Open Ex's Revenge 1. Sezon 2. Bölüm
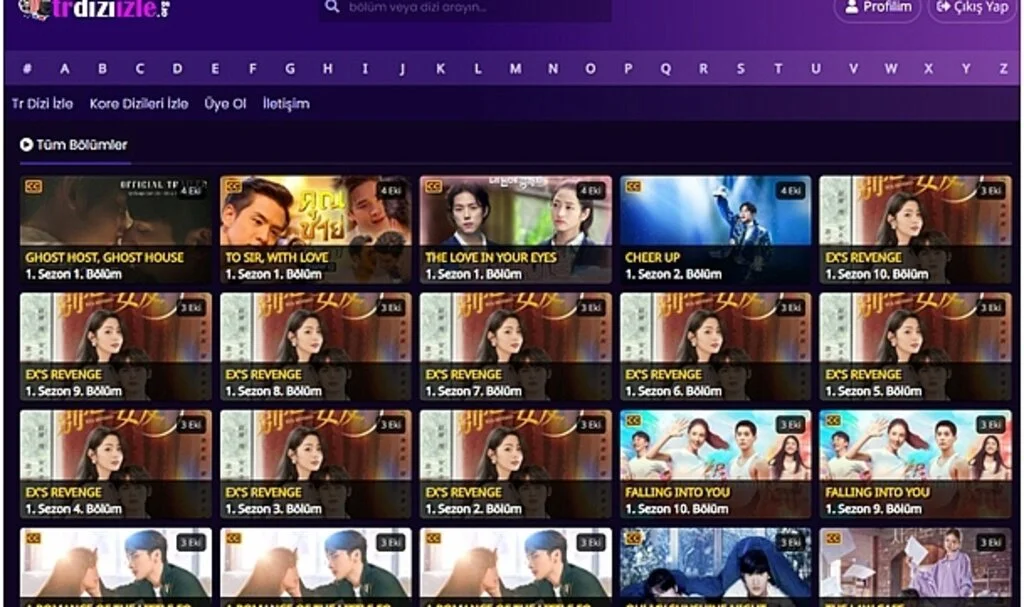 516,464
